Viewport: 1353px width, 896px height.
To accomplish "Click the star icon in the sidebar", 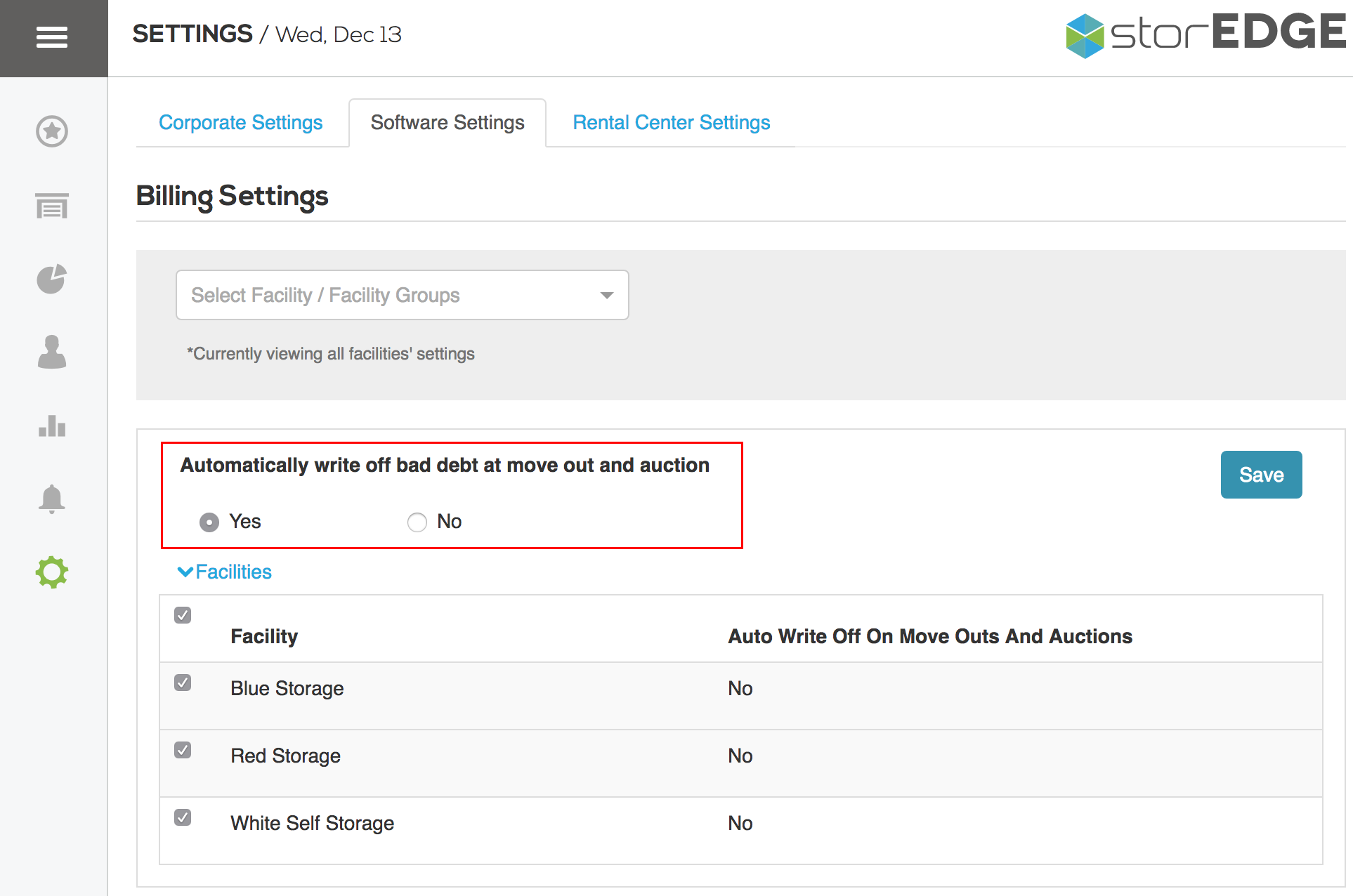I will click(52, 131).
